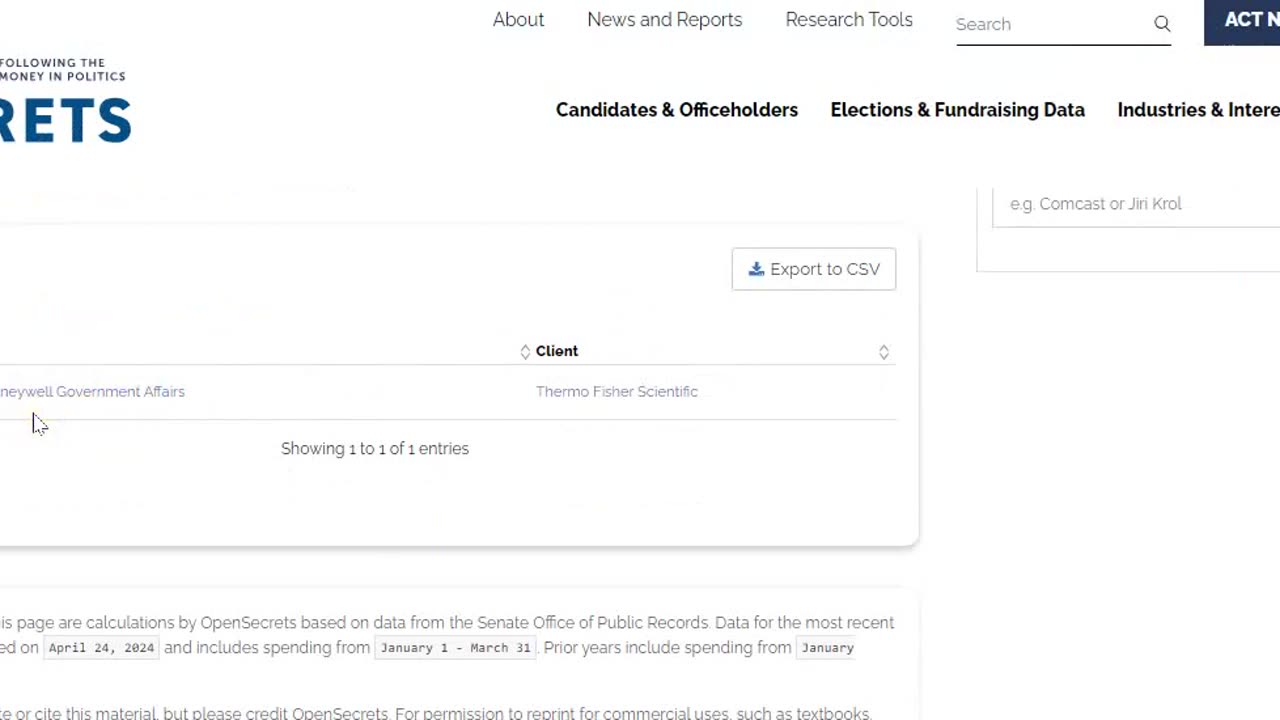Click the 'Showing 1 to 1 of 1 entries' text
This screenshot has height=720, width=1280.
tap(375, 448)
